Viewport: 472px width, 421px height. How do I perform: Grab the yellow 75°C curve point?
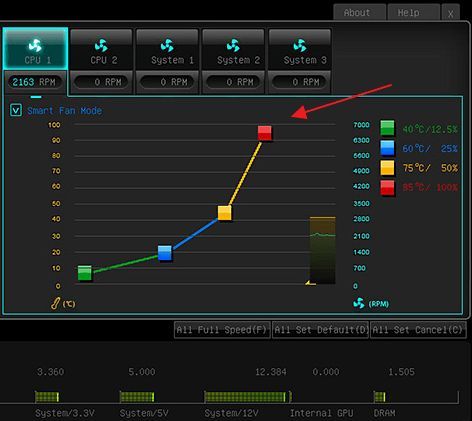tap(225, 213)
